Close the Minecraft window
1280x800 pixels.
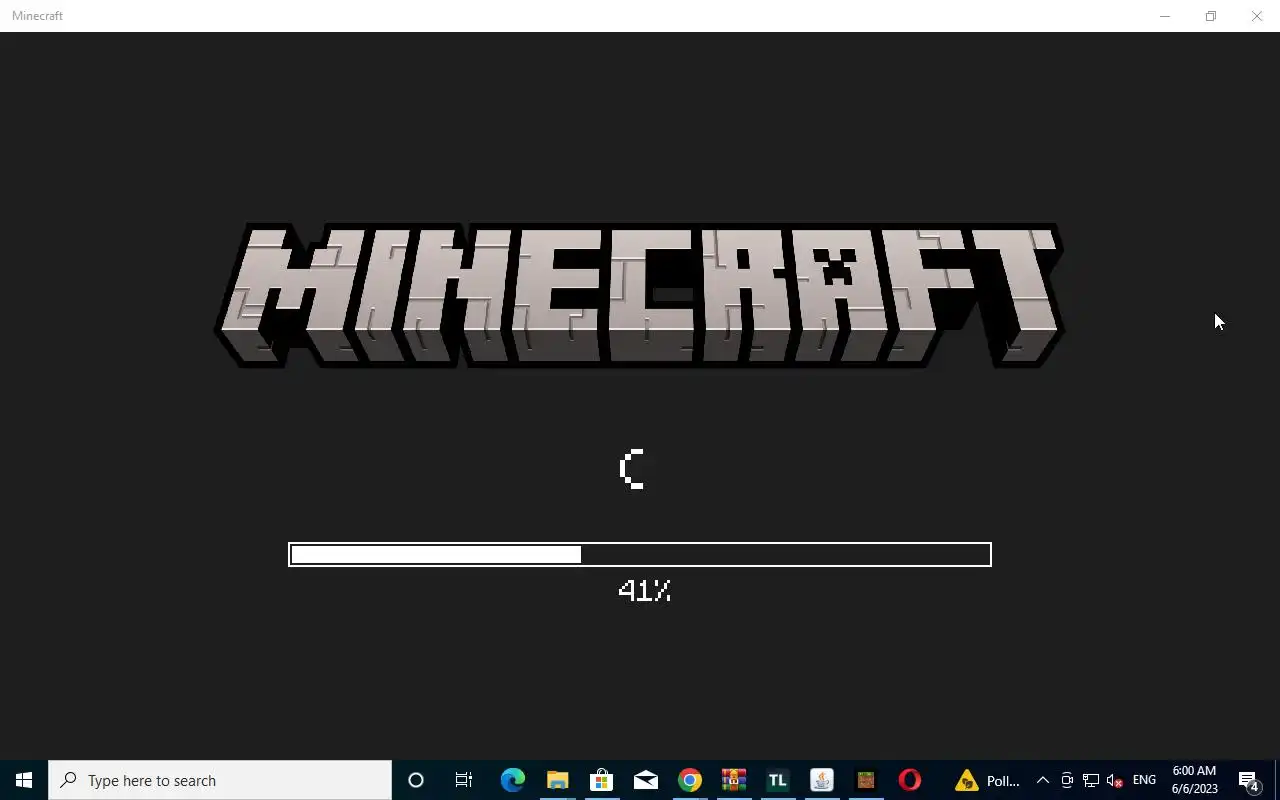coord(1257,16)
